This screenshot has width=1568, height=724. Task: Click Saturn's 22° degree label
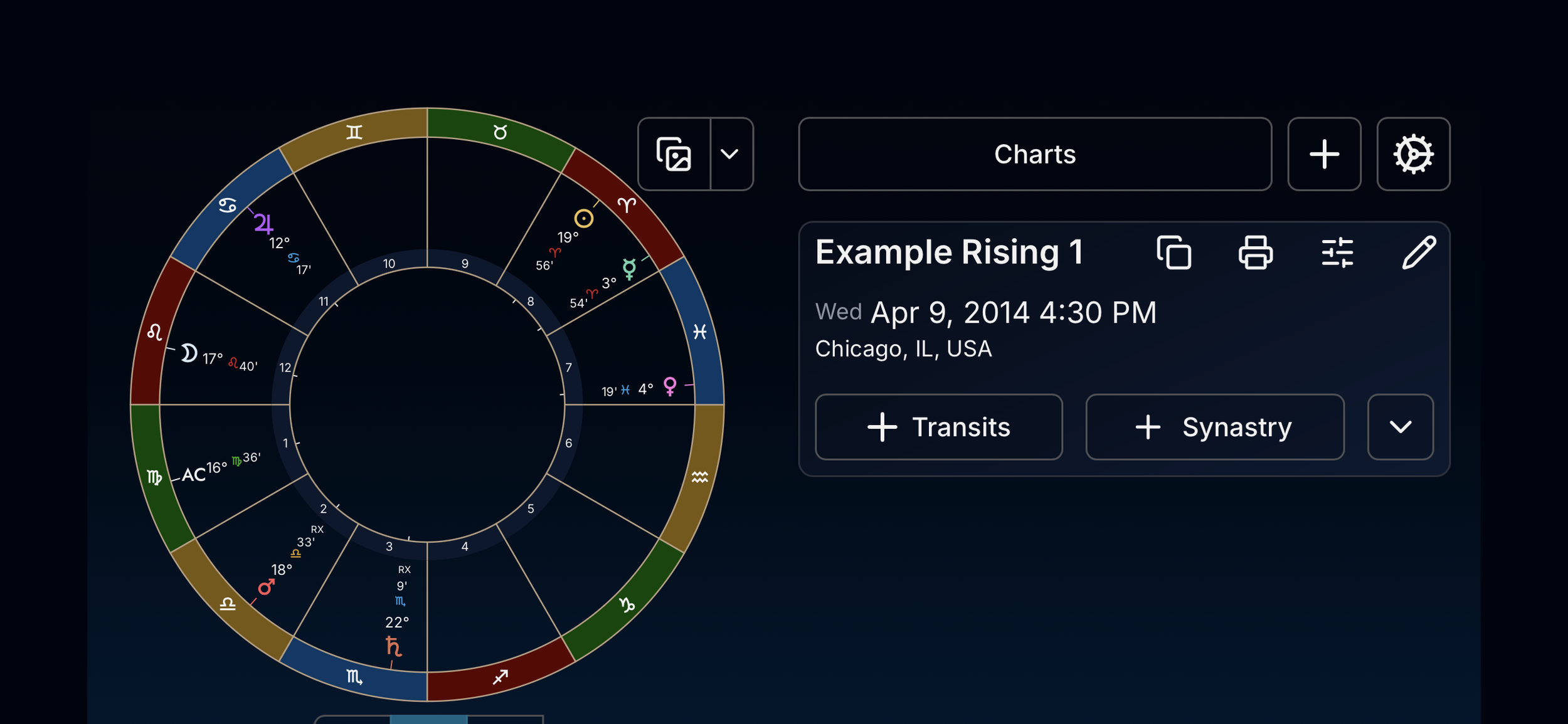(397, 622)
